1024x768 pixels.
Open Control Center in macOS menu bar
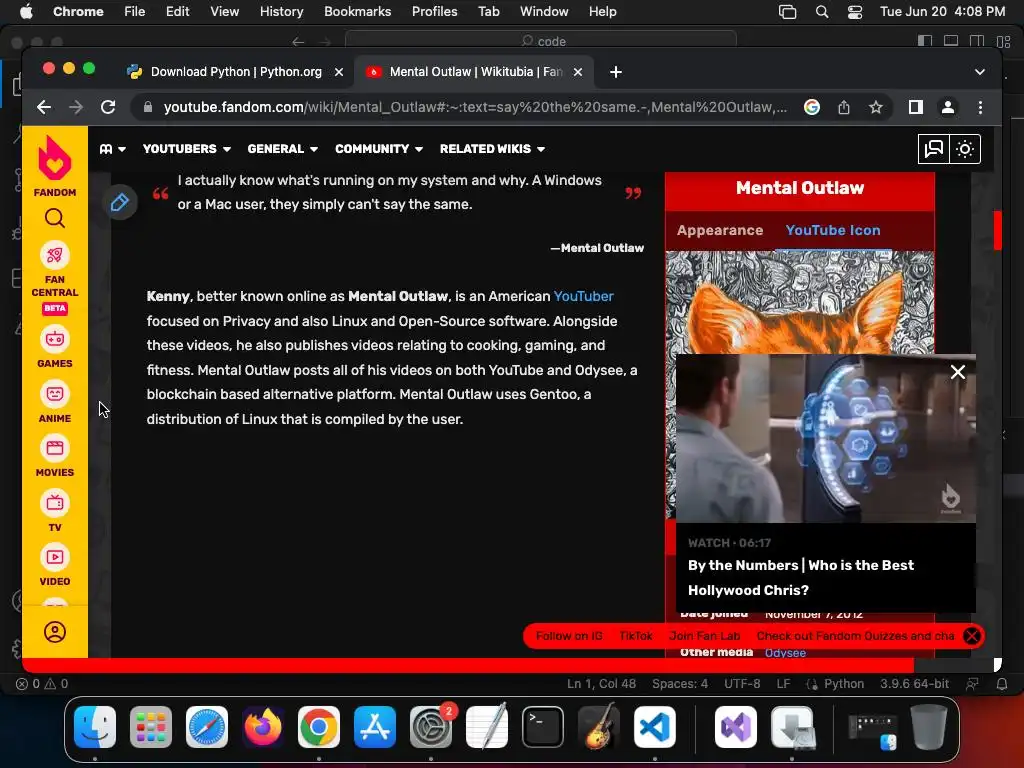tap(855, 12)
